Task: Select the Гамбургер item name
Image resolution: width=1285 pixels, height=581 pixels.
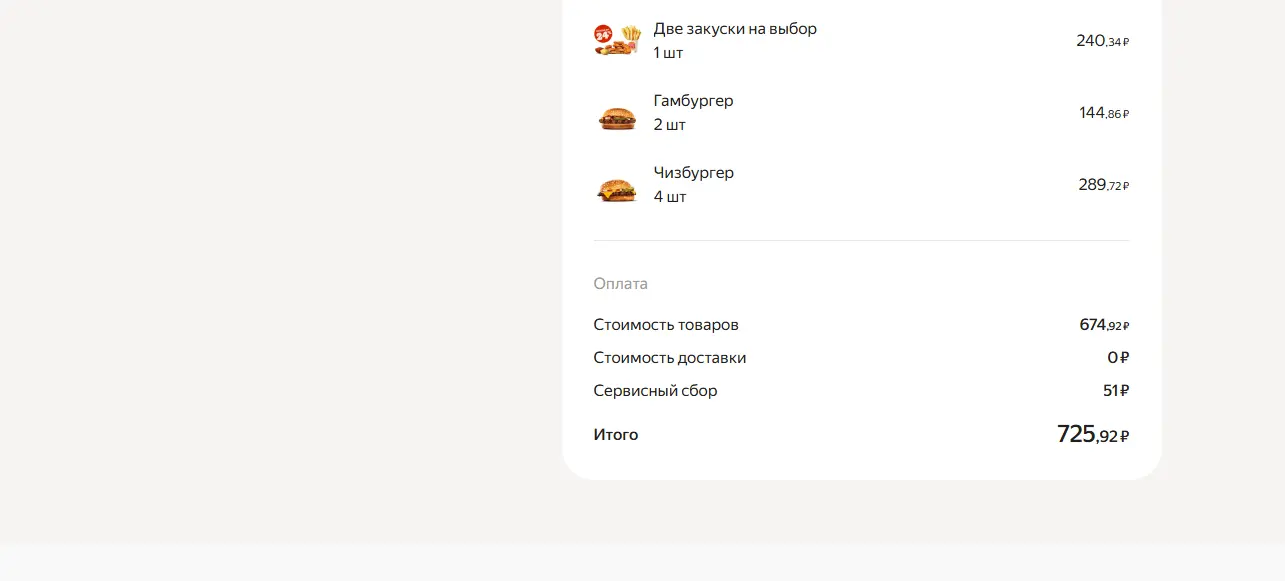Action: [693, 101]
